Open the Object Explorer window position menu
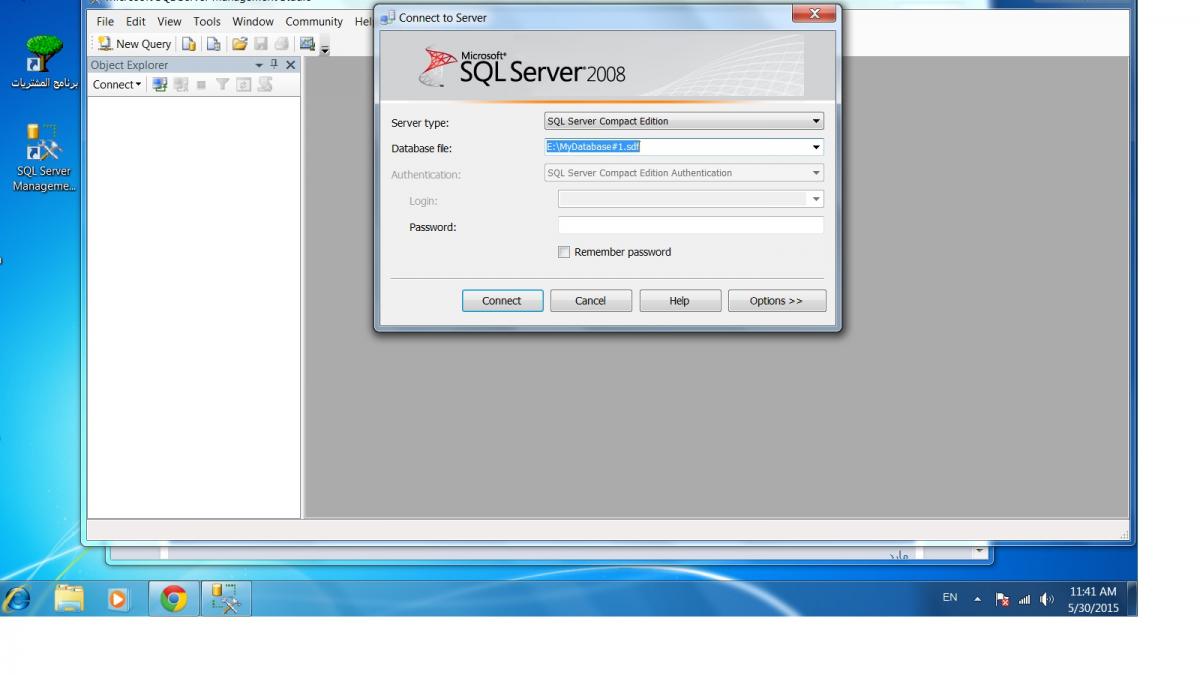This screenshot has height=675, width=1200. [260, 65]
